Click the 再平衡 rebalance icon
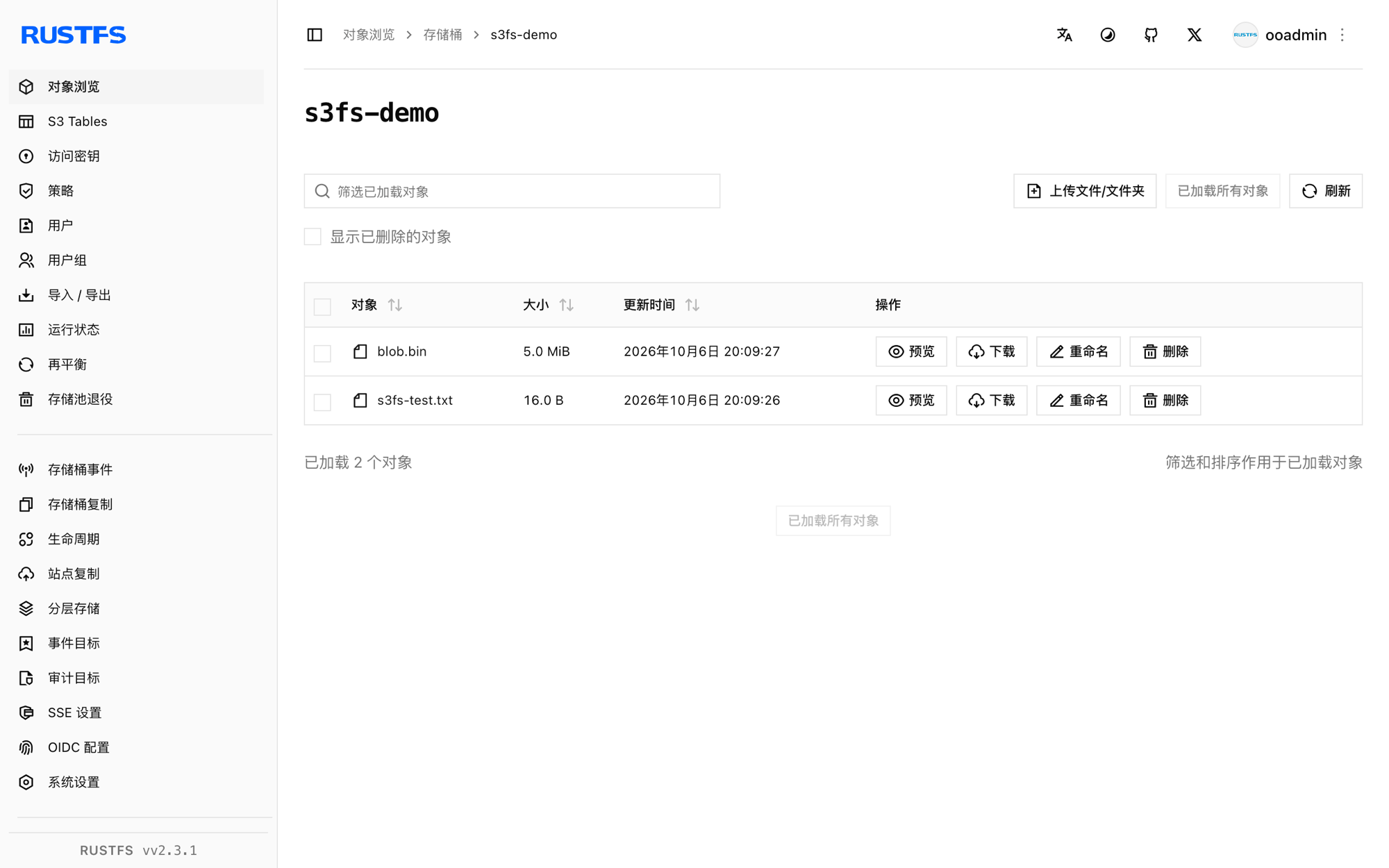 pyautogui.click(x=26, y=365)
